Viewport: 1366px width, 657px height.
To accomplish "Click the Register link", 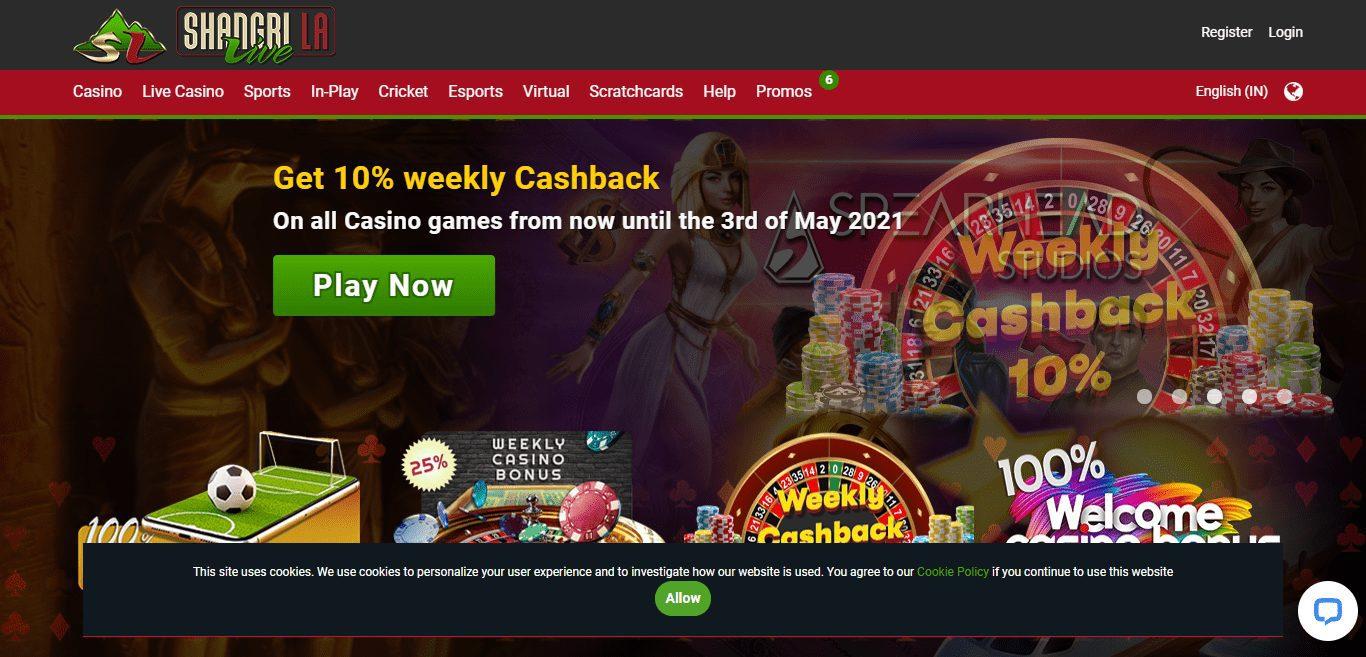I will tap(1227, 32).
